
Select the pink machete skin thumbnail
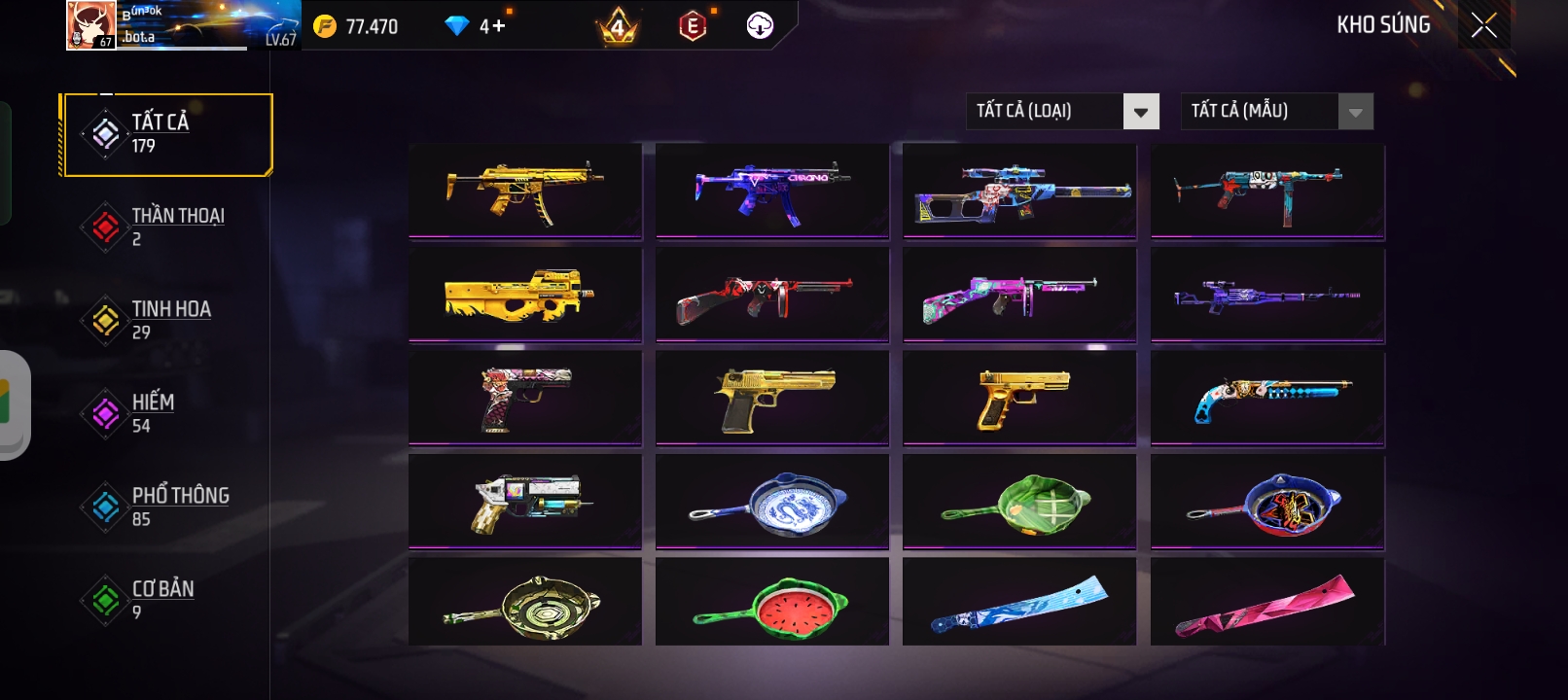coord(1267,602)
